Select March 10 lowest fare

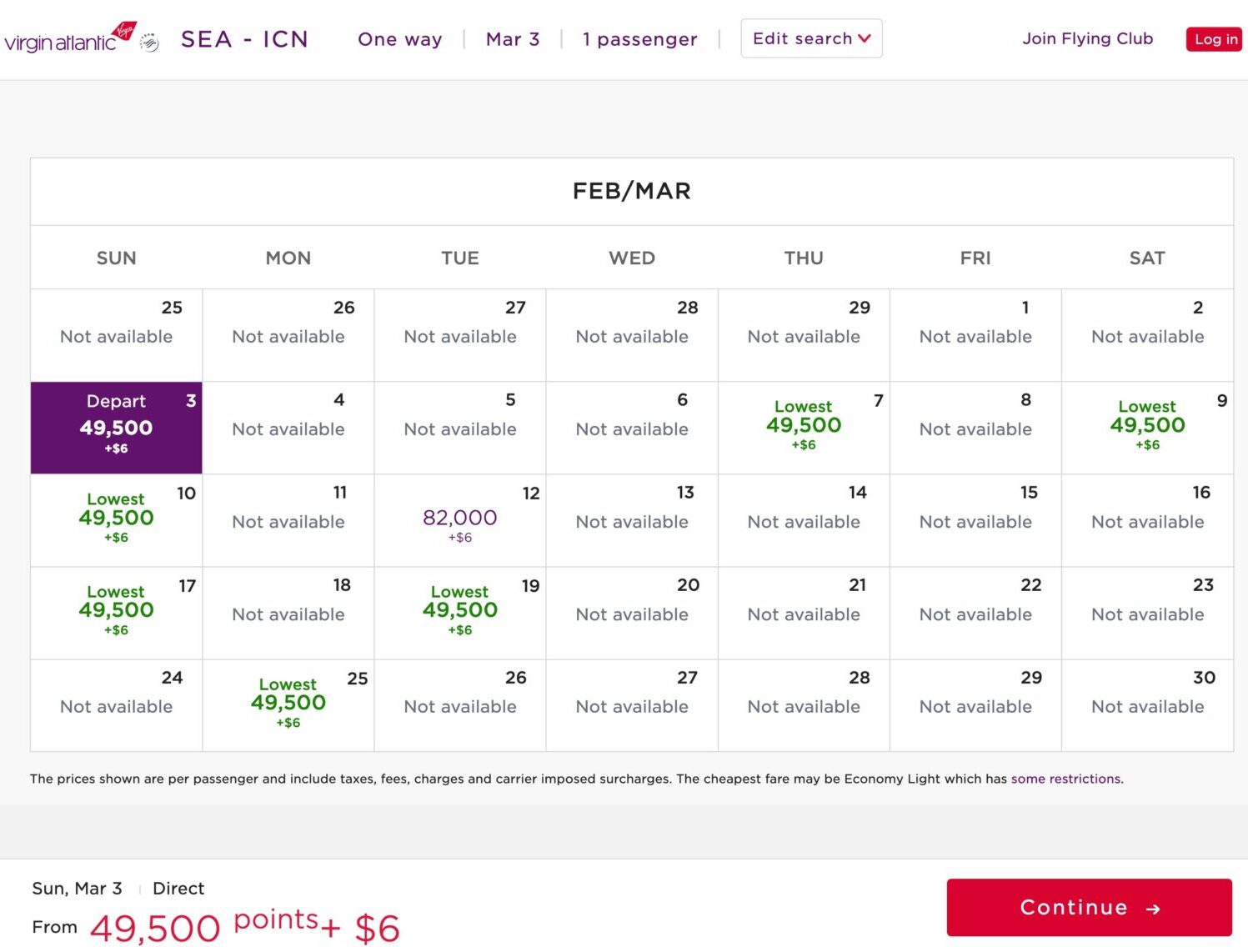[116, 519]
